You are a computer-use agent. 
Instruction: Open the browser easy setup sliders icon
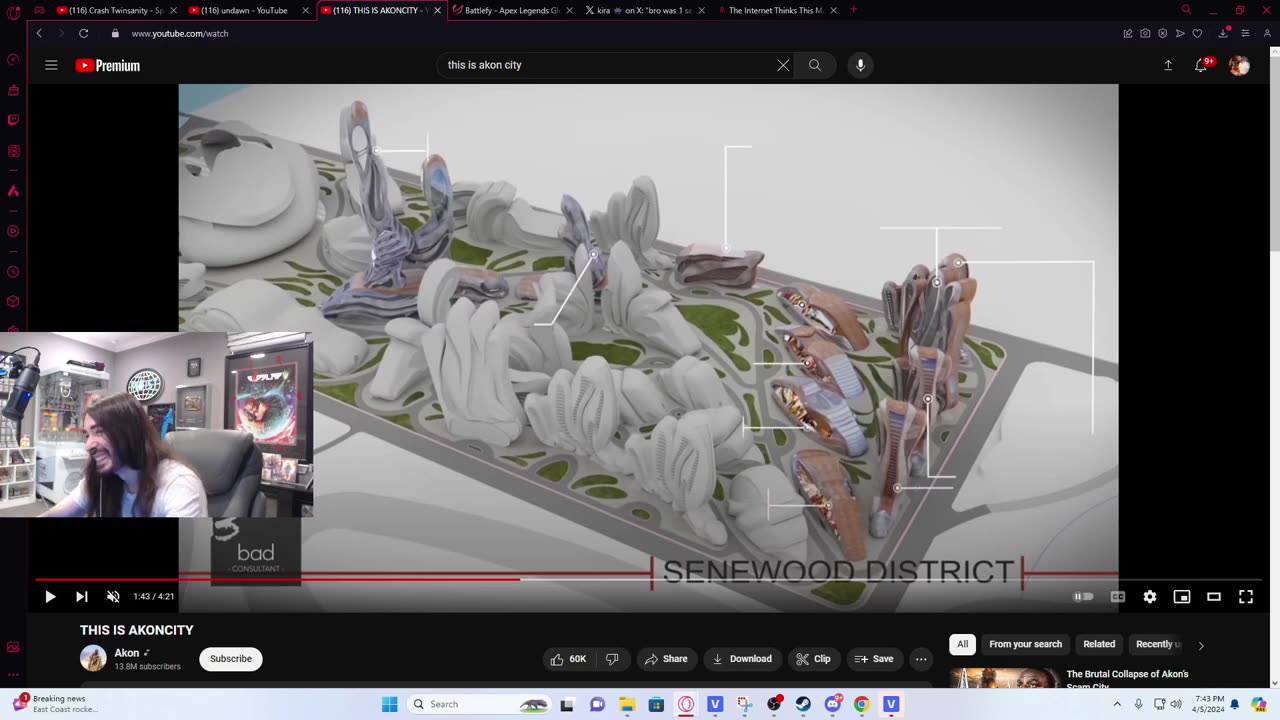[1245, 33]
